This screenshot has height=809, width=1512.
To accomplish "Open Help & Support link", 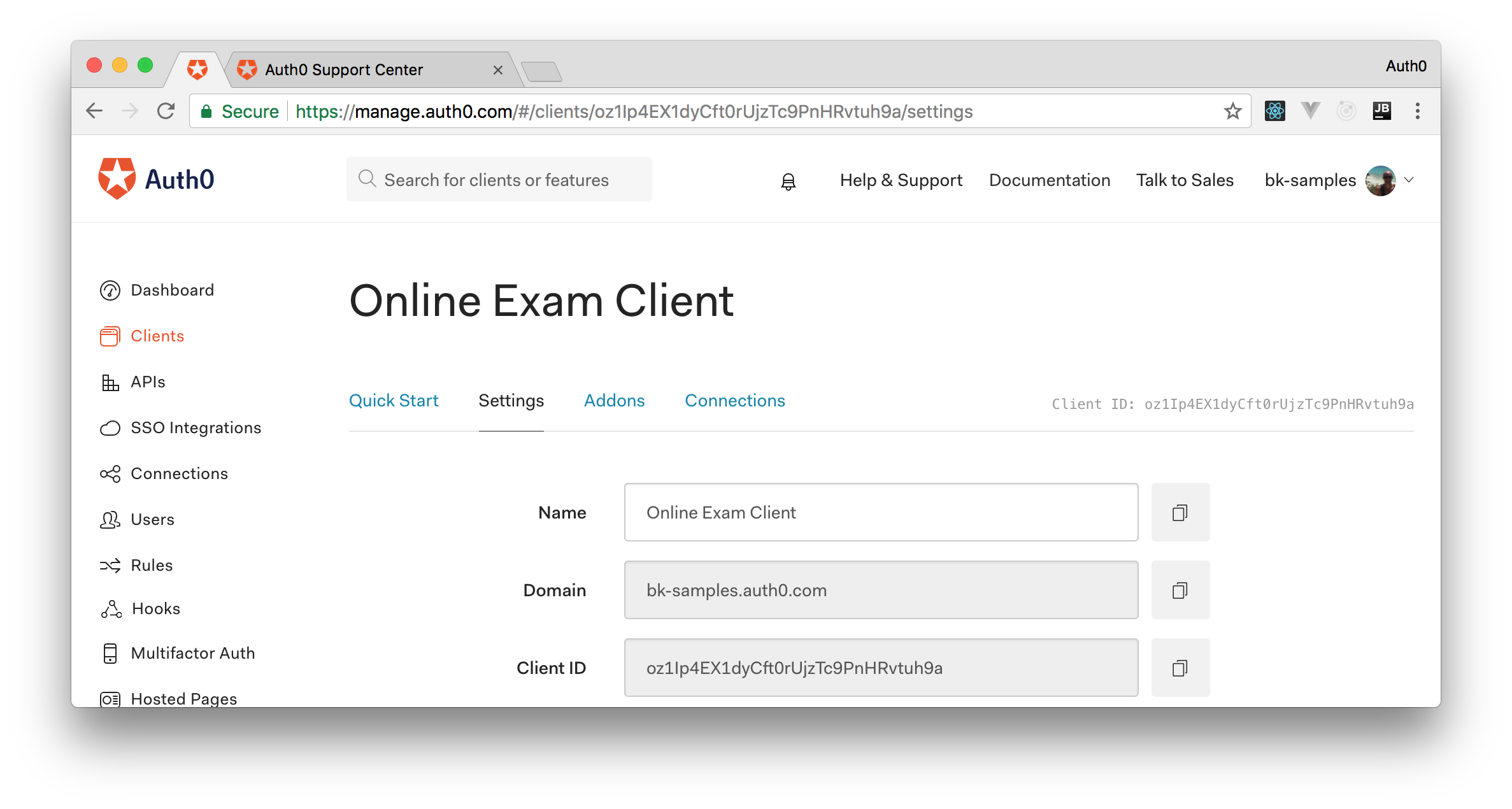I will pyautogui.click(x=901, y=180).
